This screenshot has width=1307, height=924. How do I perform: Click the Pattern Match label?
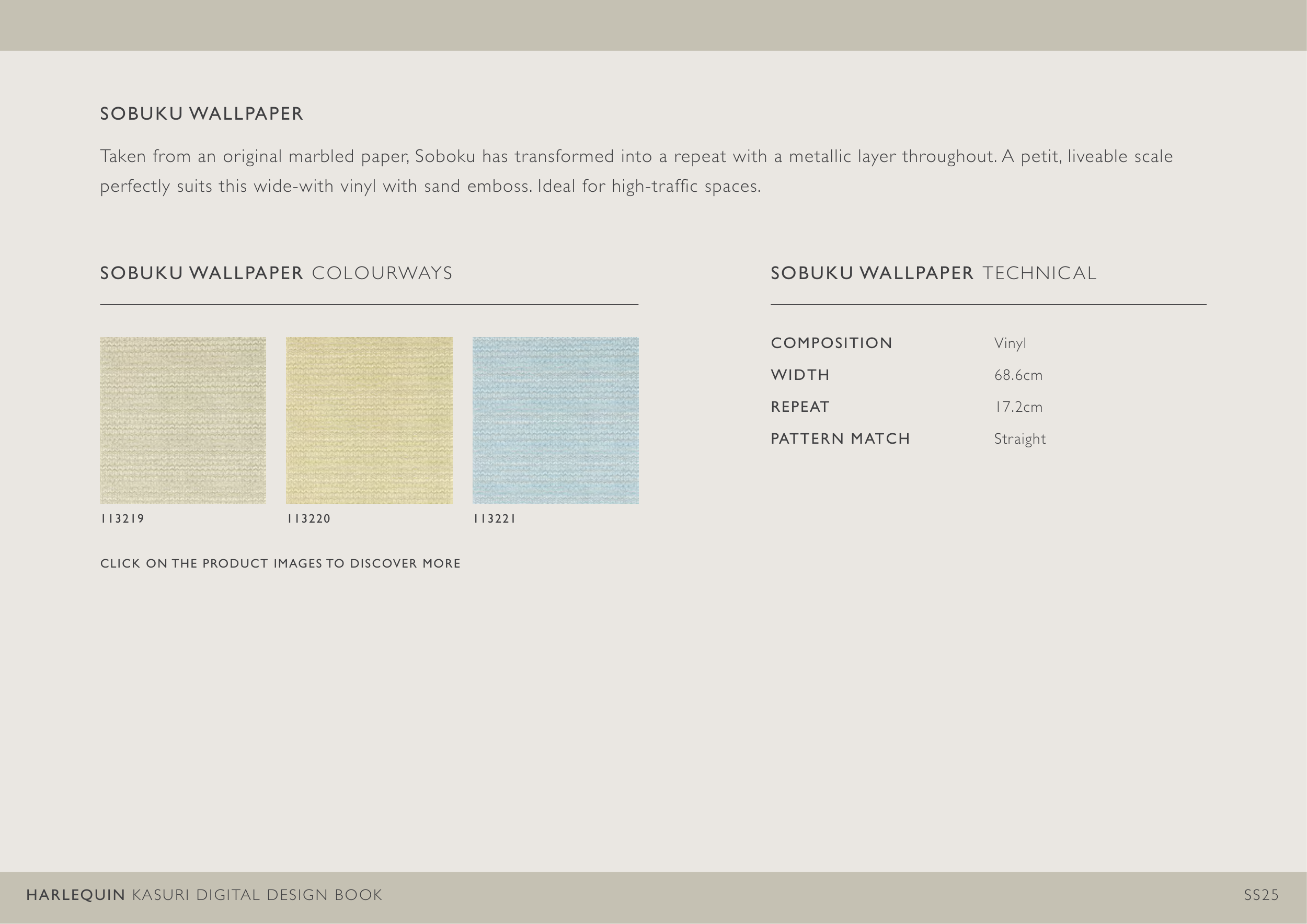click(840, 438)
